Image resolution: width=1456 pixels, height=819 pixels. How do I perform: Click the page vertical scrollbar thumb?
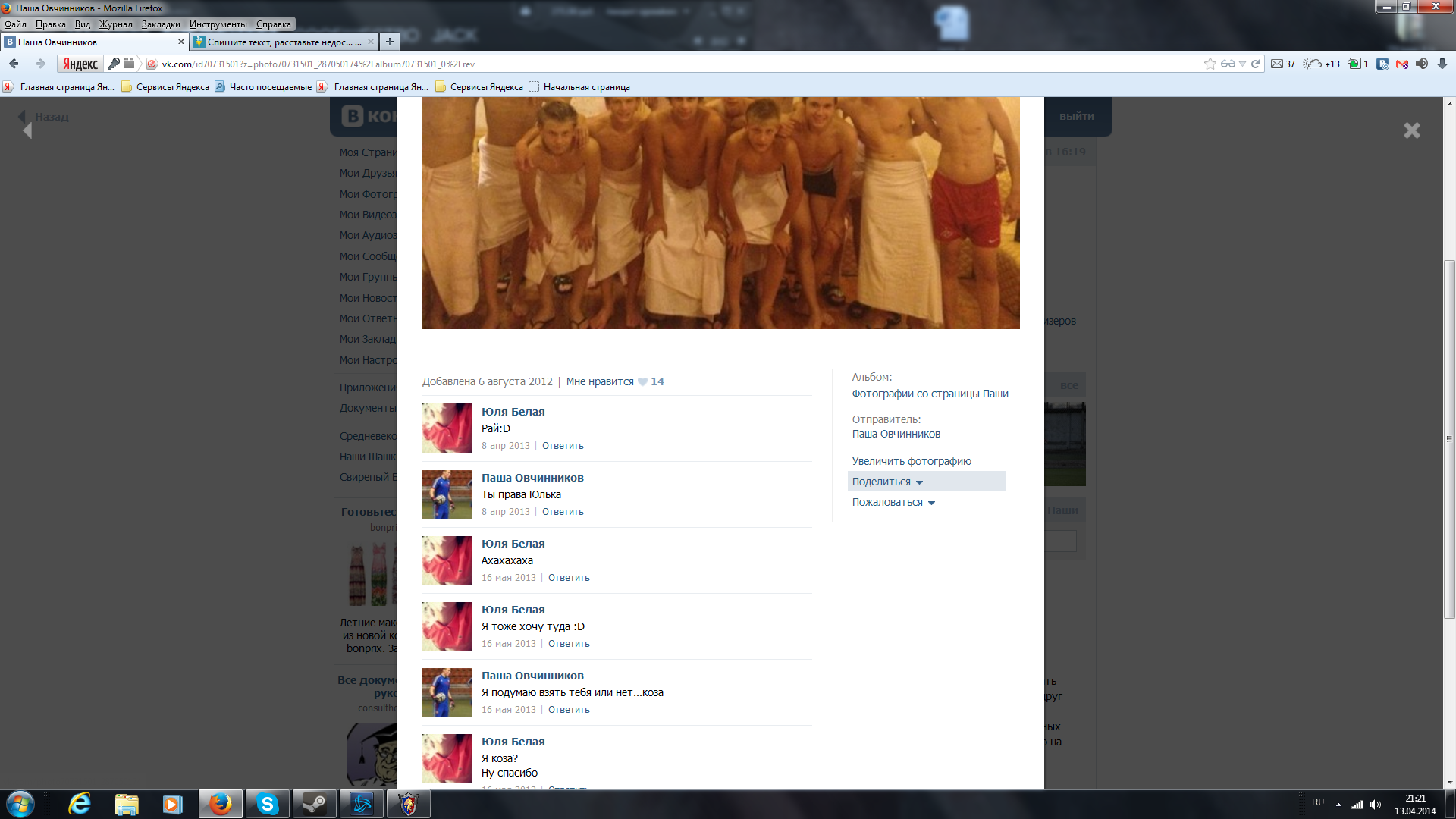coord(1449,440)
